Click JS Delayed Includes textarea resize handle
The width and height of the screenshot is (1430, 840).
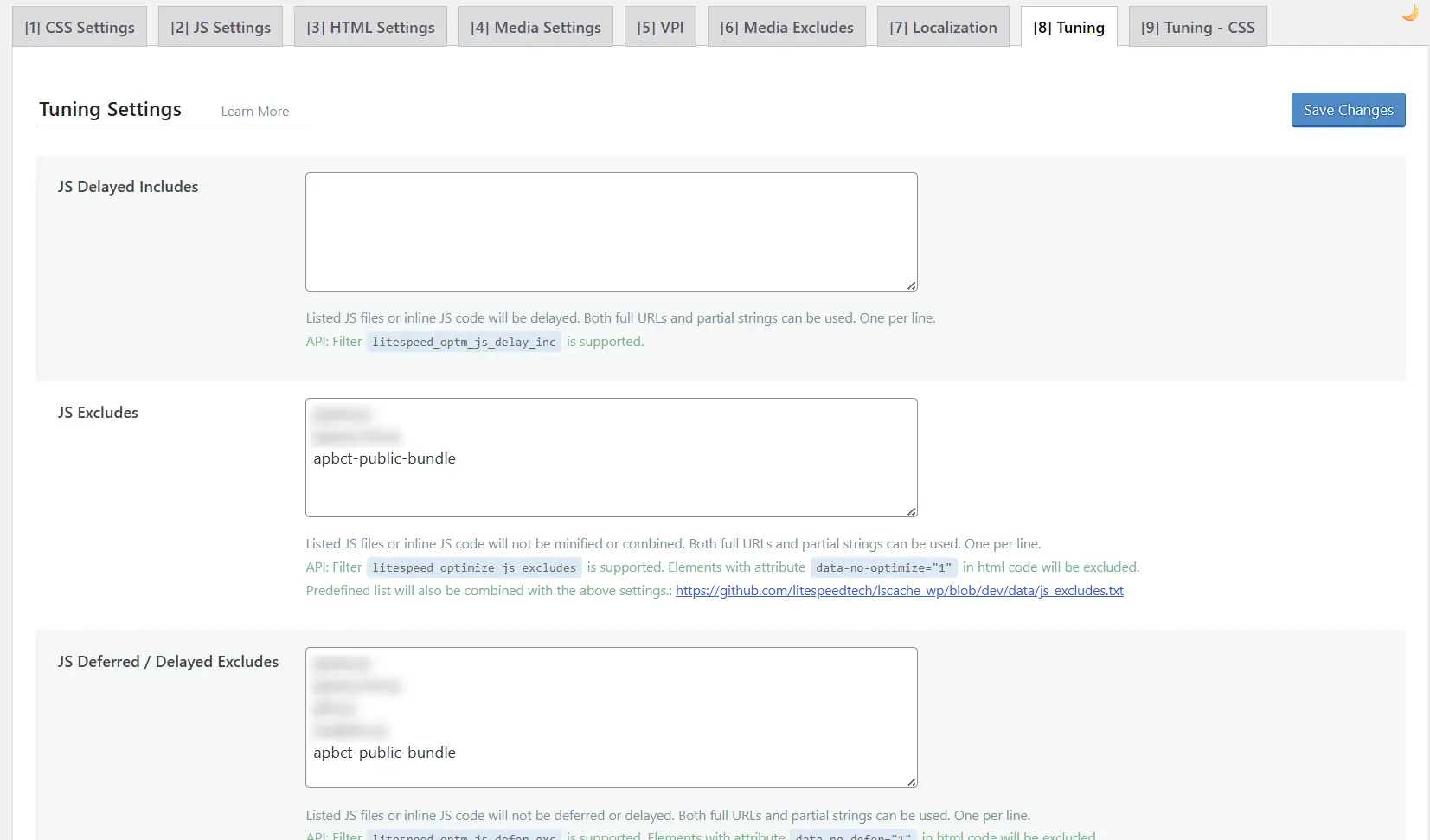911,285
